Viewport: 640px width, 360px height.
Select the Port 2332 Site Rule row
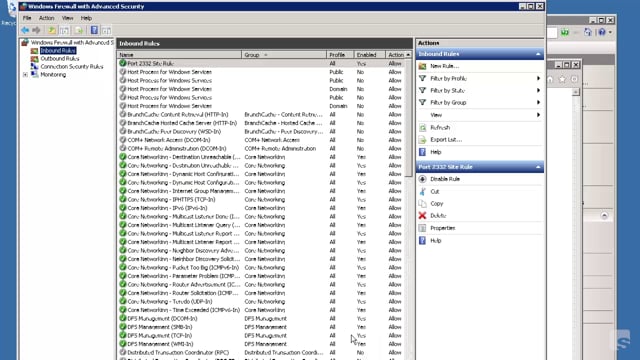pos(261,63)
